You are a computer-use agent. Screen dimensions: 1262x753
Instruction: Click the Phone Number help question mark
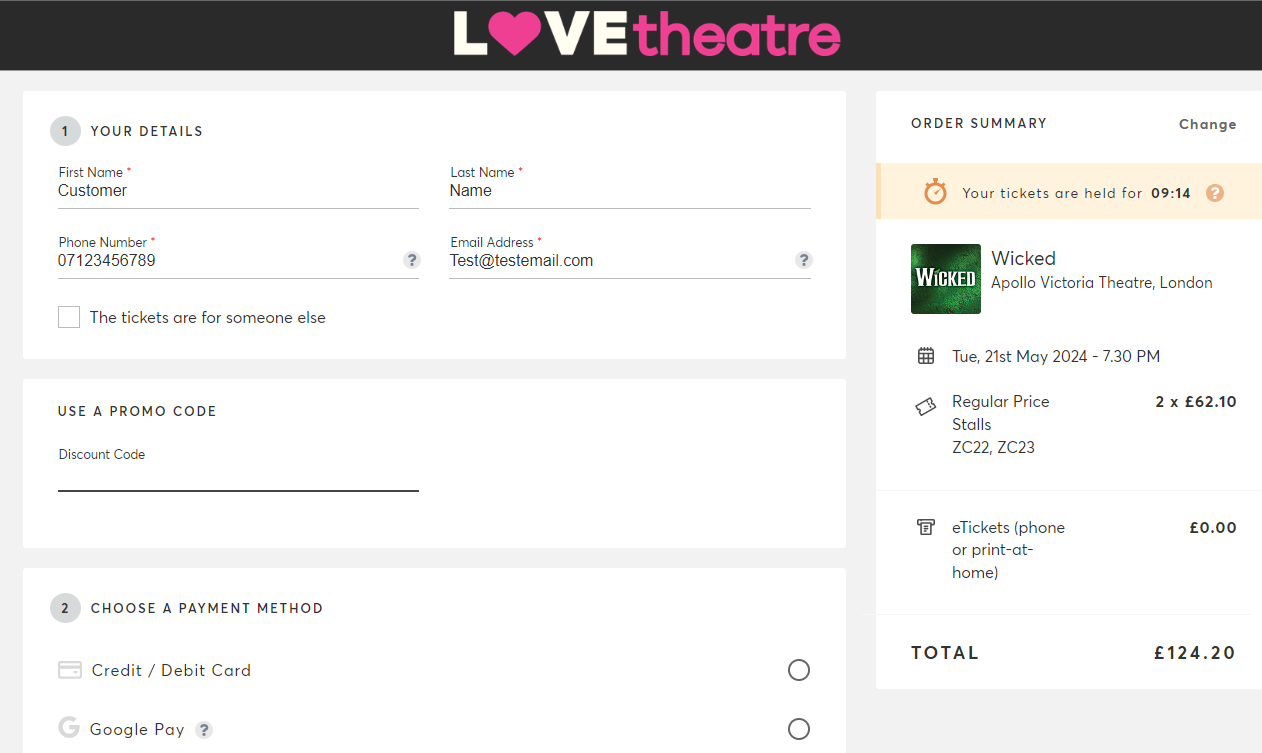pos(411,260)
